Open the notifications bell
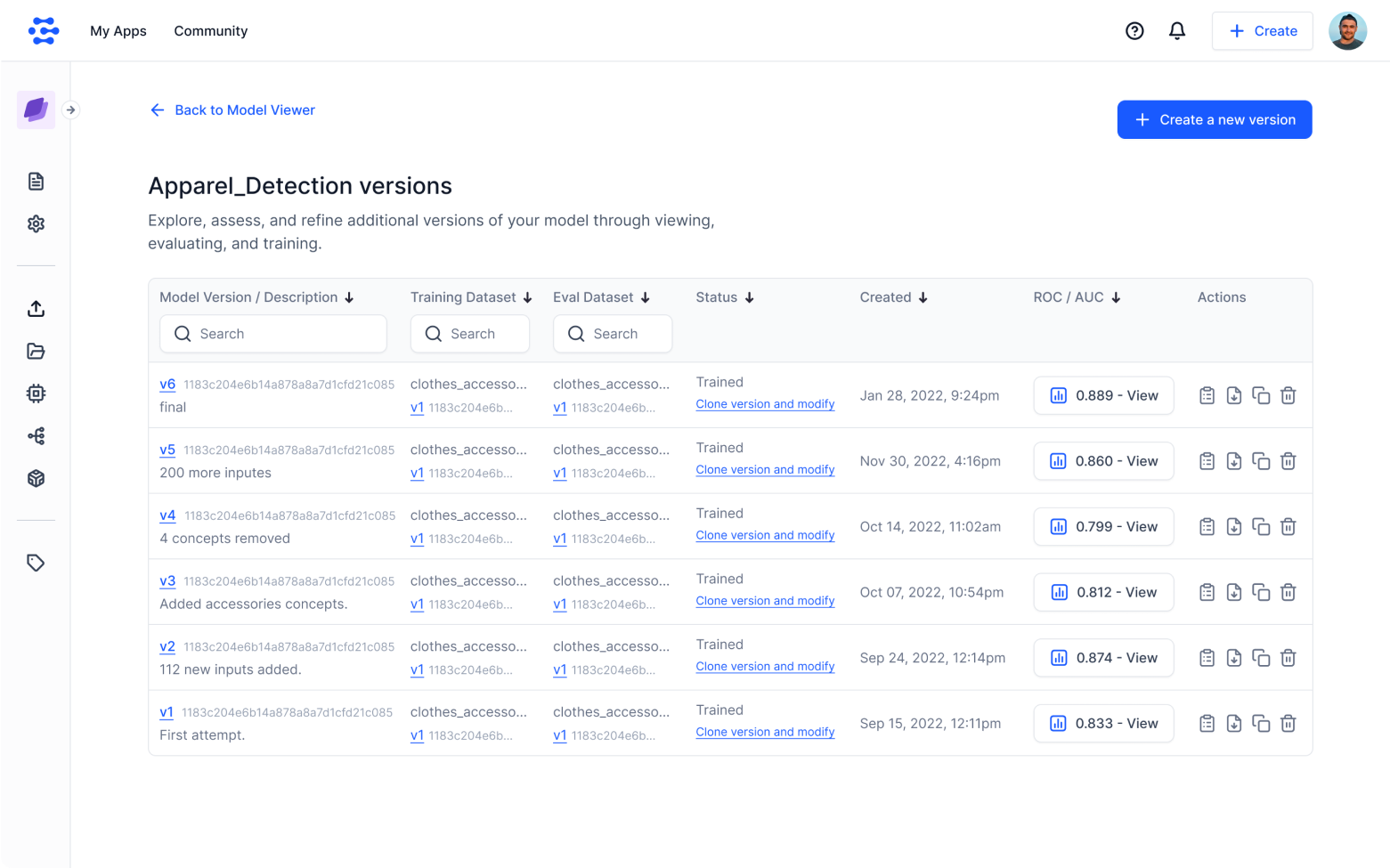This screenshot has width=1390, height=868. [1177, 31]
